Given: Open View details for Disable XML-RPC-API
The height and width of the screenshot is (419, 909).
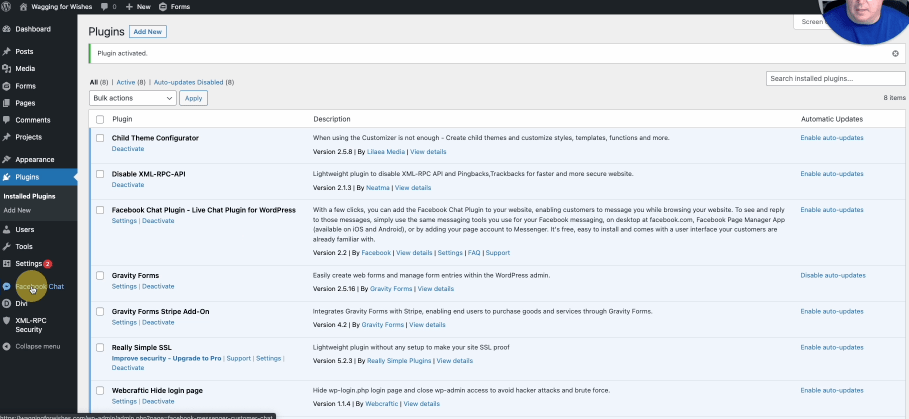Looking at the screenshot, I should [x=413, y=188].
